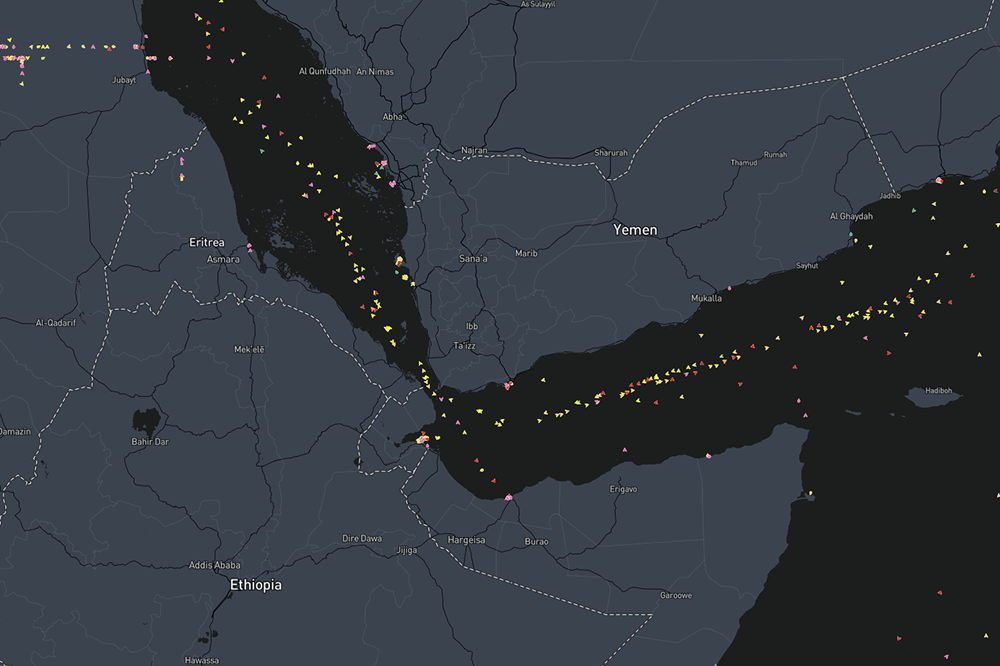Click the Socotra island at Hadiboh
Screen dimensions: 1000x666
[934, 398]
